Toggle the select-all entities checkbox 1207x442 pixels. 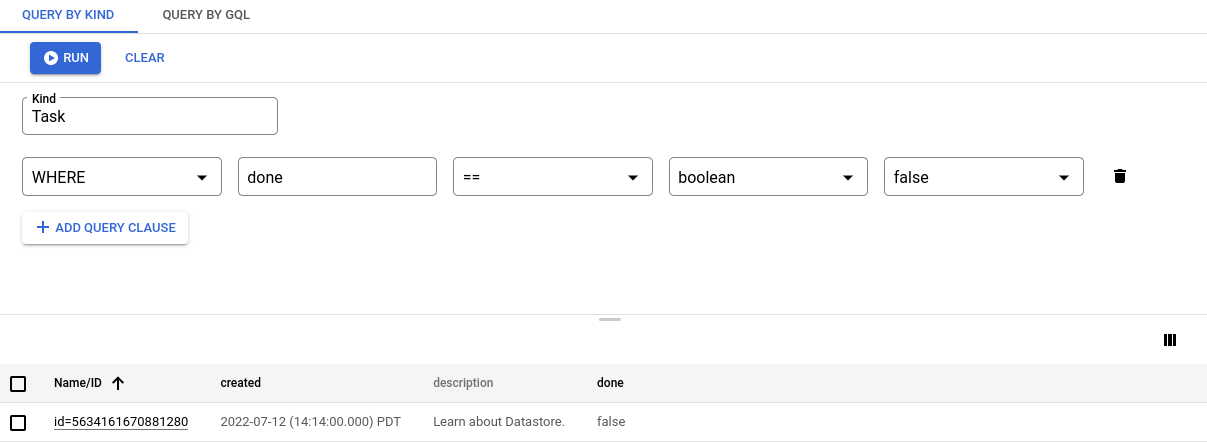(18, 383)
